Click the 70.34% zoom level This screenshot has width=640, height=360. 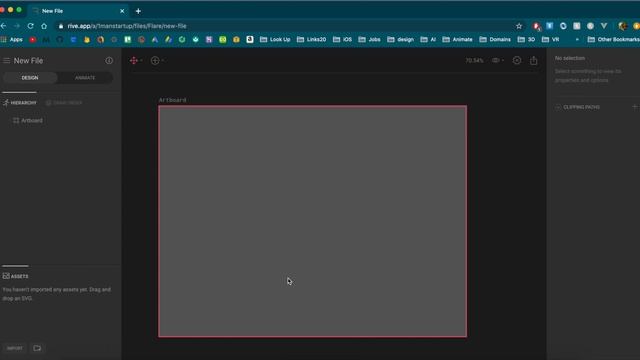coord(474,60)
